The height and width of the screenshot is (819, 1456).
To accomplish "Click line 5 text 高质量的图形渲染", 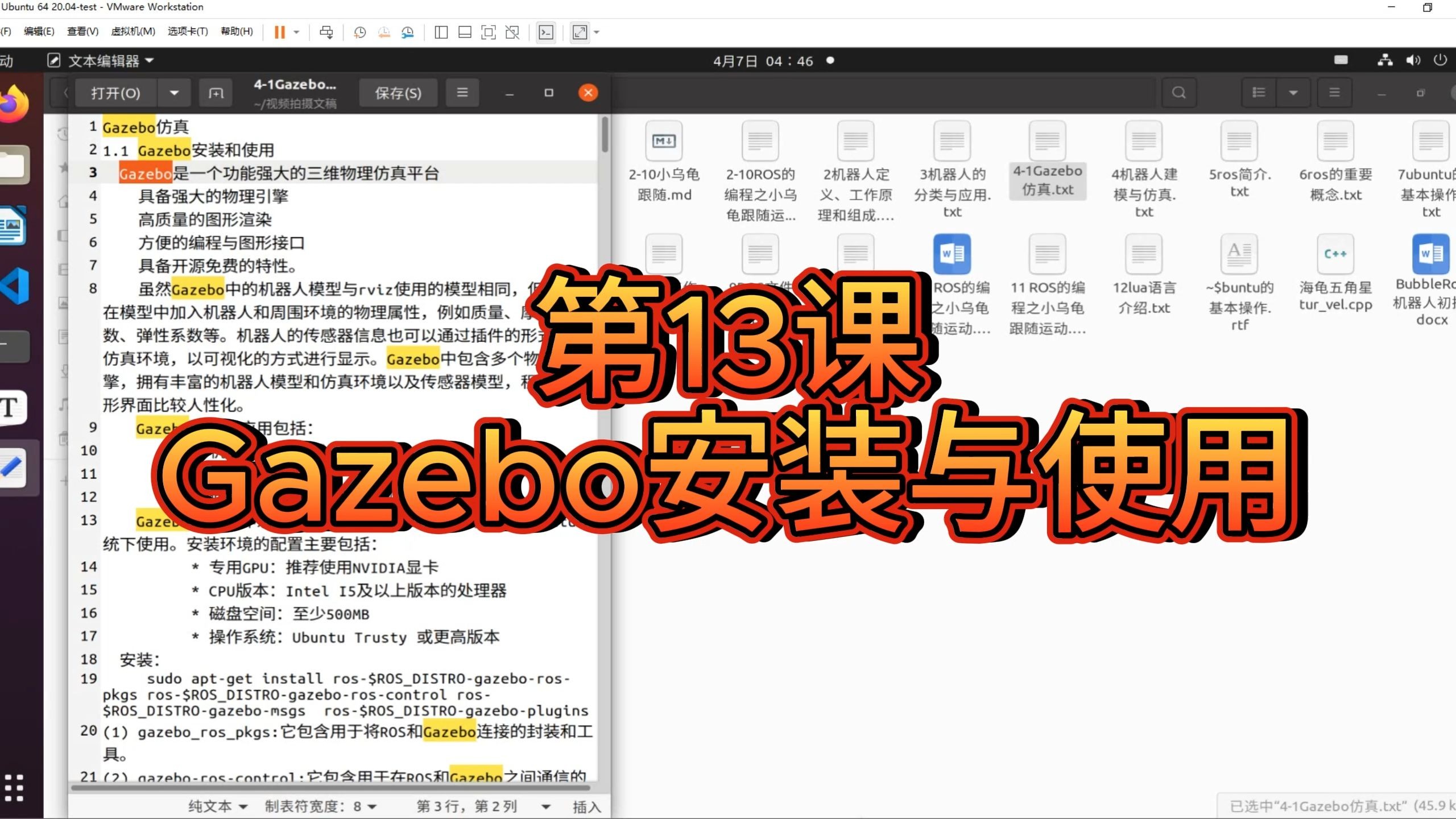I will point(205,220).
